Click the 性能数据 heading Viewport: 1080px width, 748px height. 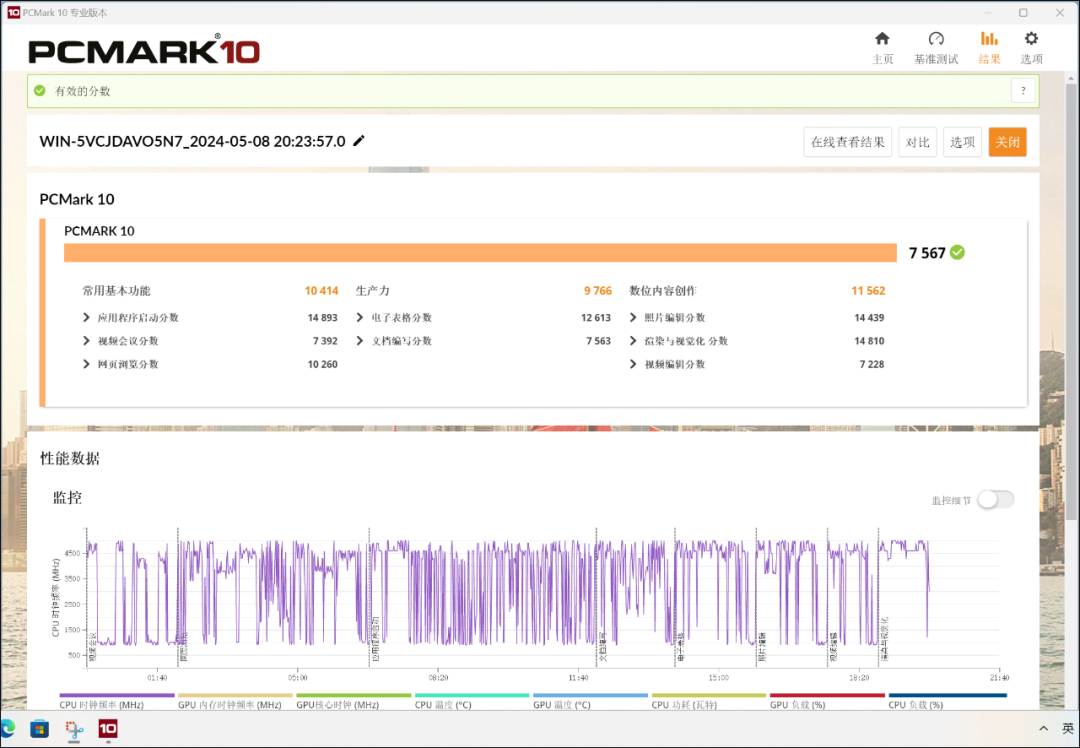70,459
